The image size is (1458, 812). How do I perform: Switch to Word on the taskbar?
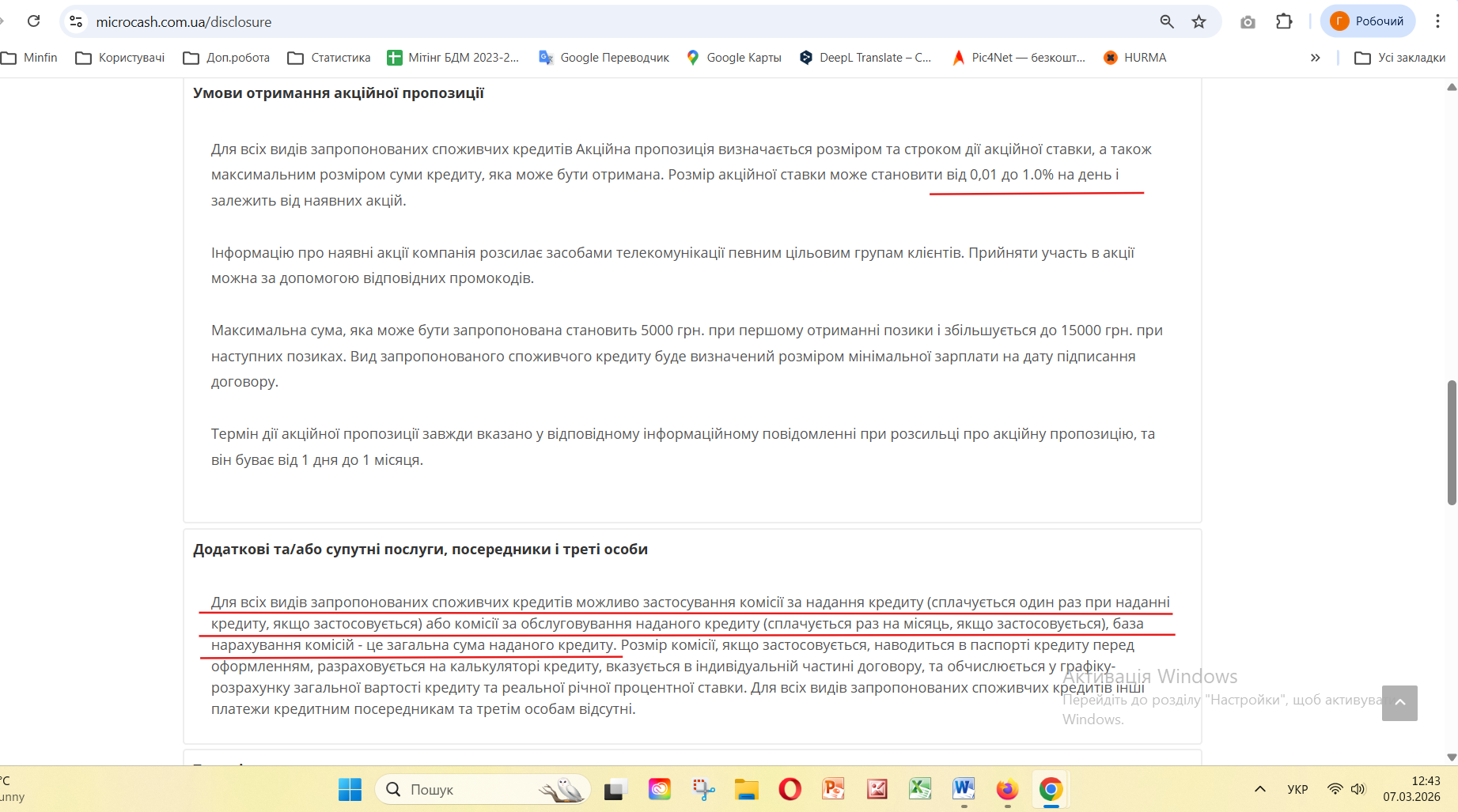(x=964, y=789)
